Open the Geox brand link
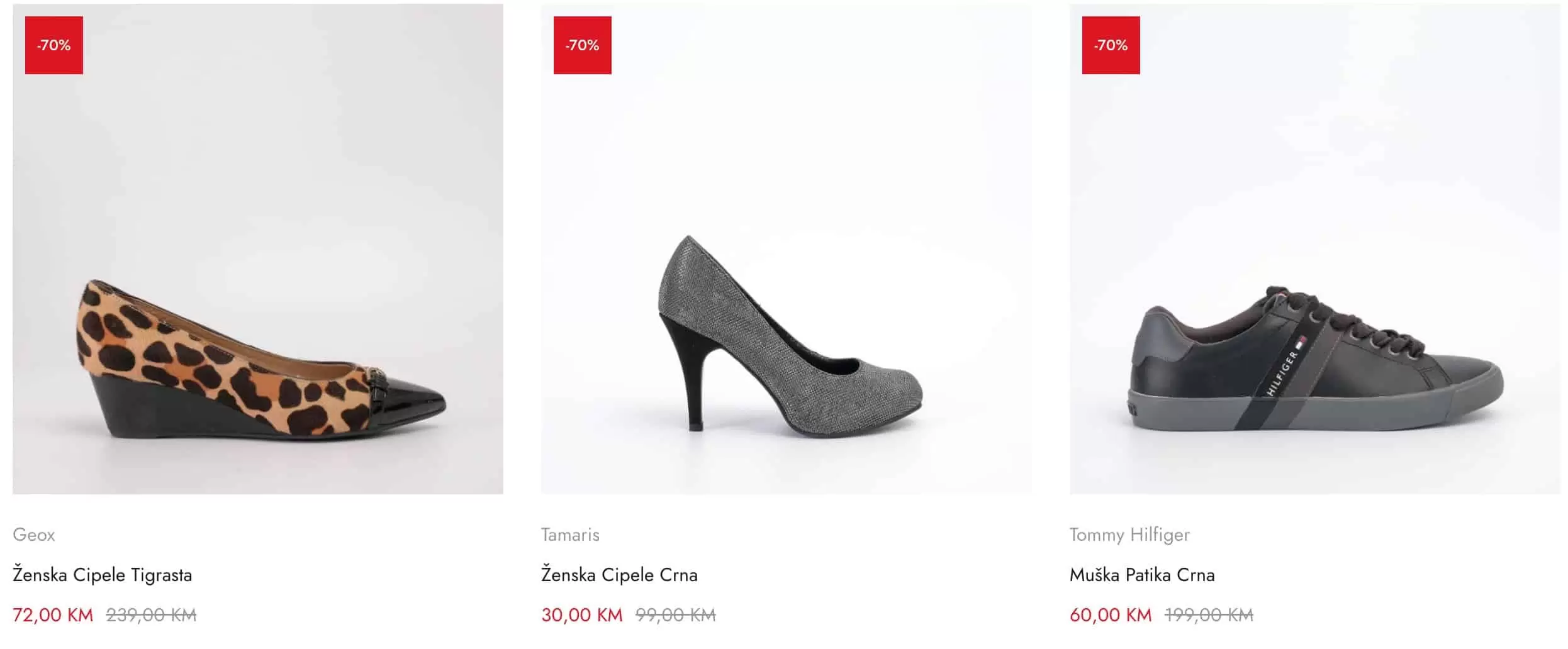1568x649 pixels. click(x=34, y=535)
